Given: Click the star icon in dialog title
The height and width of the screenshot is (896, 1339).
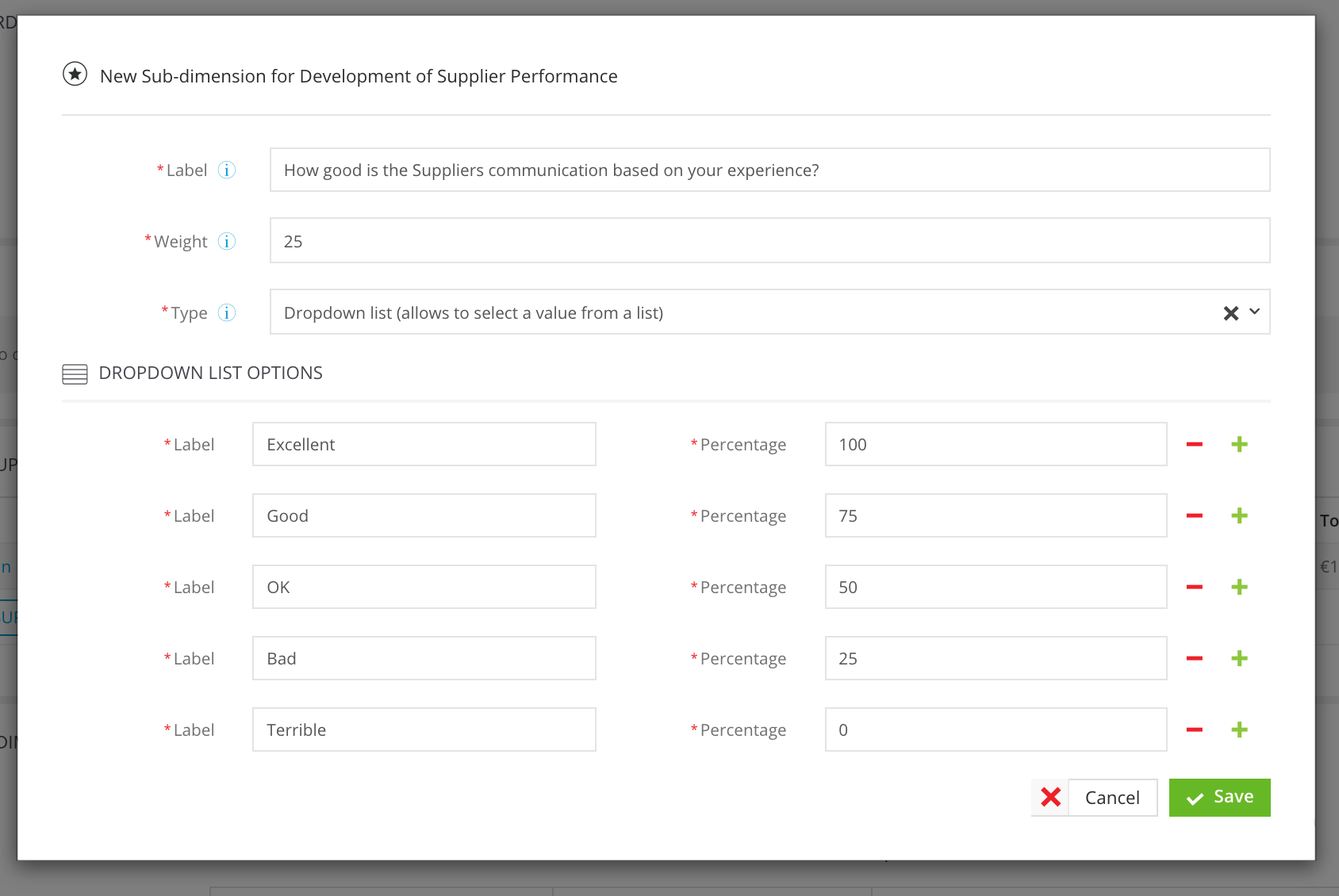Looking at the screenshot, I should [x=75, y=75].
